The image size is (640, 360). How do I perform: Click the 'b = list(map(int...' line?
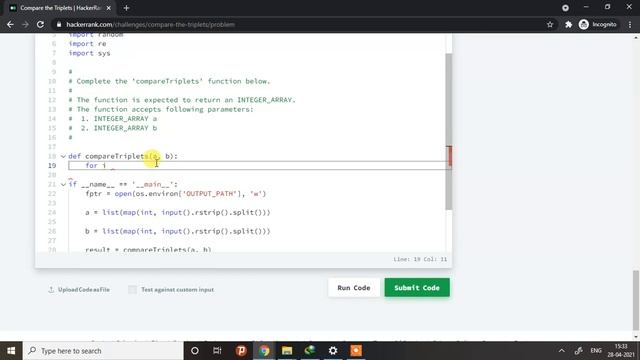178,231
